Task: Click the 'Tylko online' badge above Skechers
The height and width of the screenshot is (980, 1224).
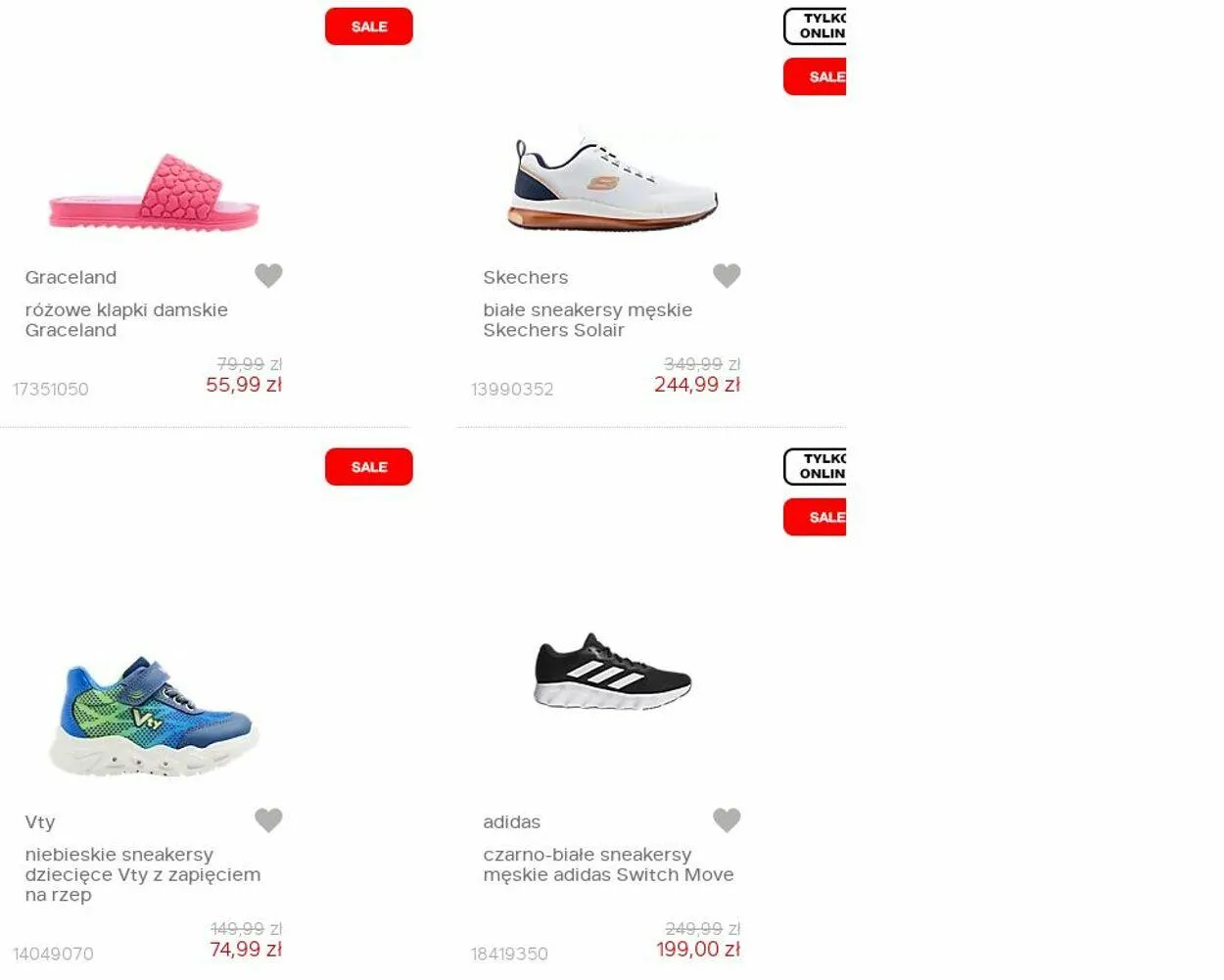Action: (x=815, y=26)
